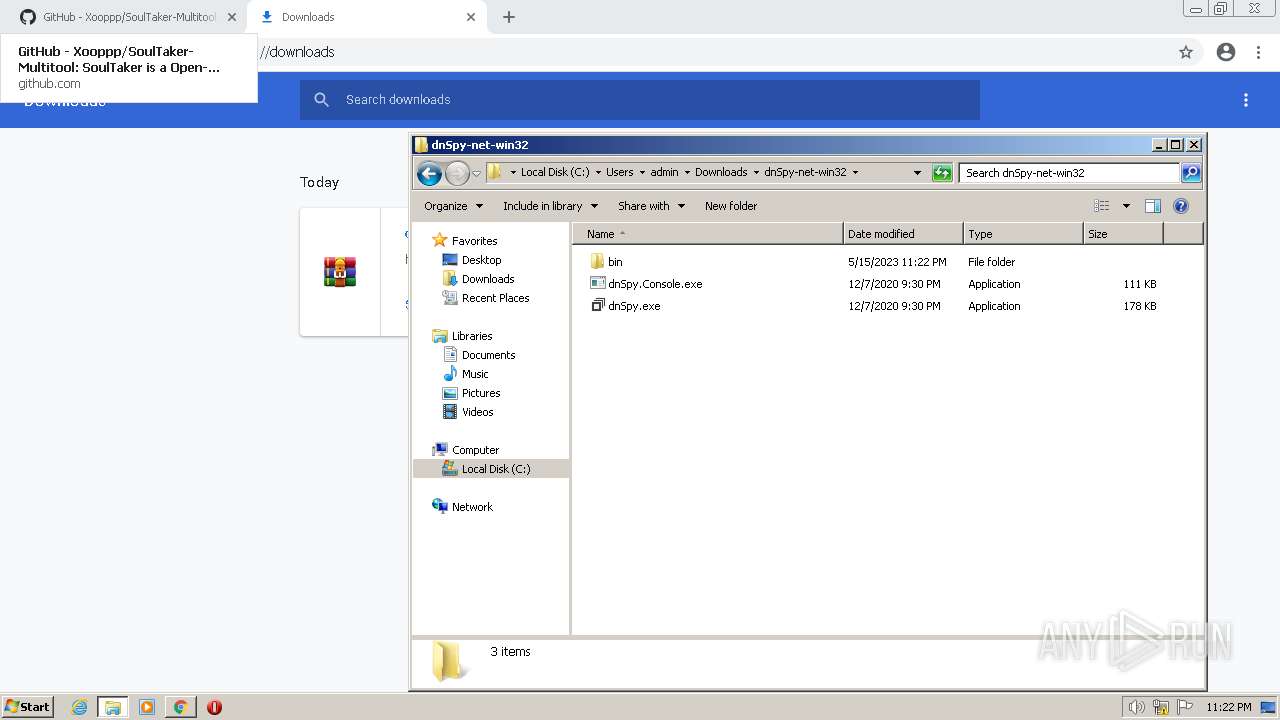
Task: Click the Favorites star icon
Action: click(440, 241)
